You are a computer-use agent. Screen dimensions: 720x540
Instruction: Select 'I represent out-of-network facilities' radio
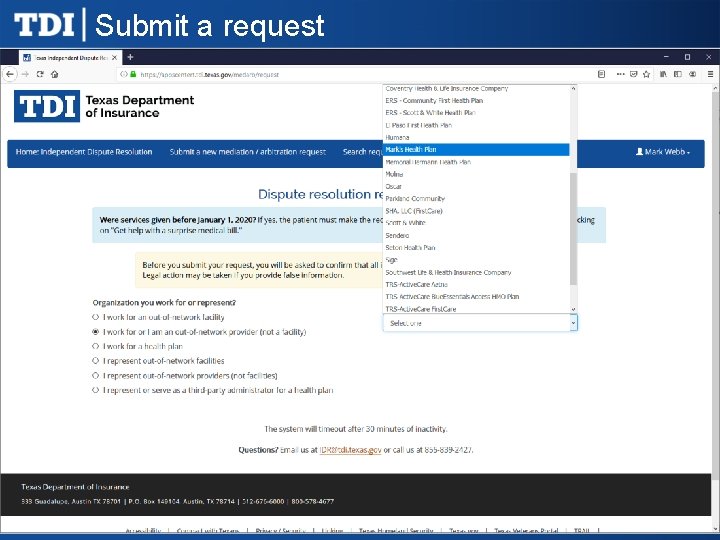point(96,361)
